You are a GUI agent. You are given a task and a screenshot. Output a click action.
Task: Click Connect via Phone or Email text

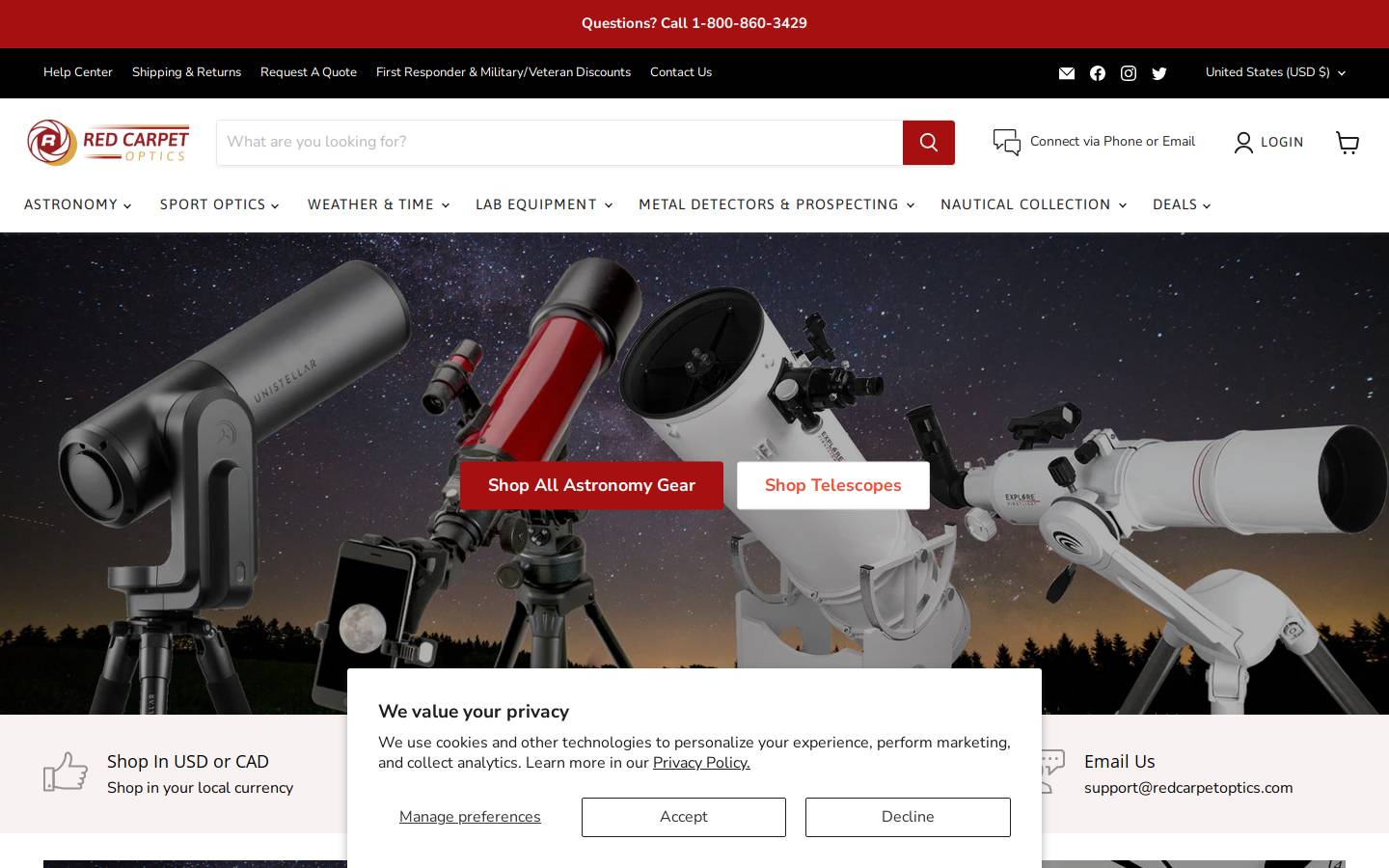(x=1112, y=142)
